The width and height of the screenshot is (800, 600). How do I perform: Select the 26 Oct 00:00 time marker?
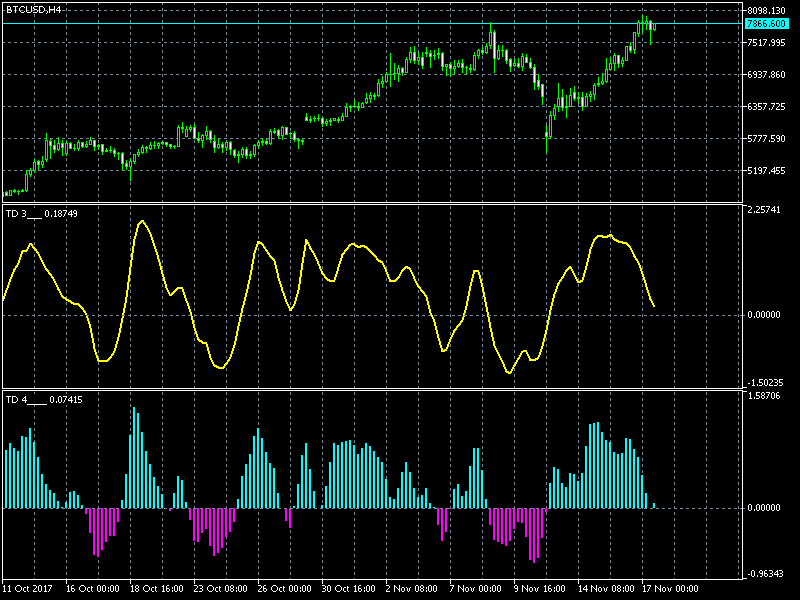[284, 589]
